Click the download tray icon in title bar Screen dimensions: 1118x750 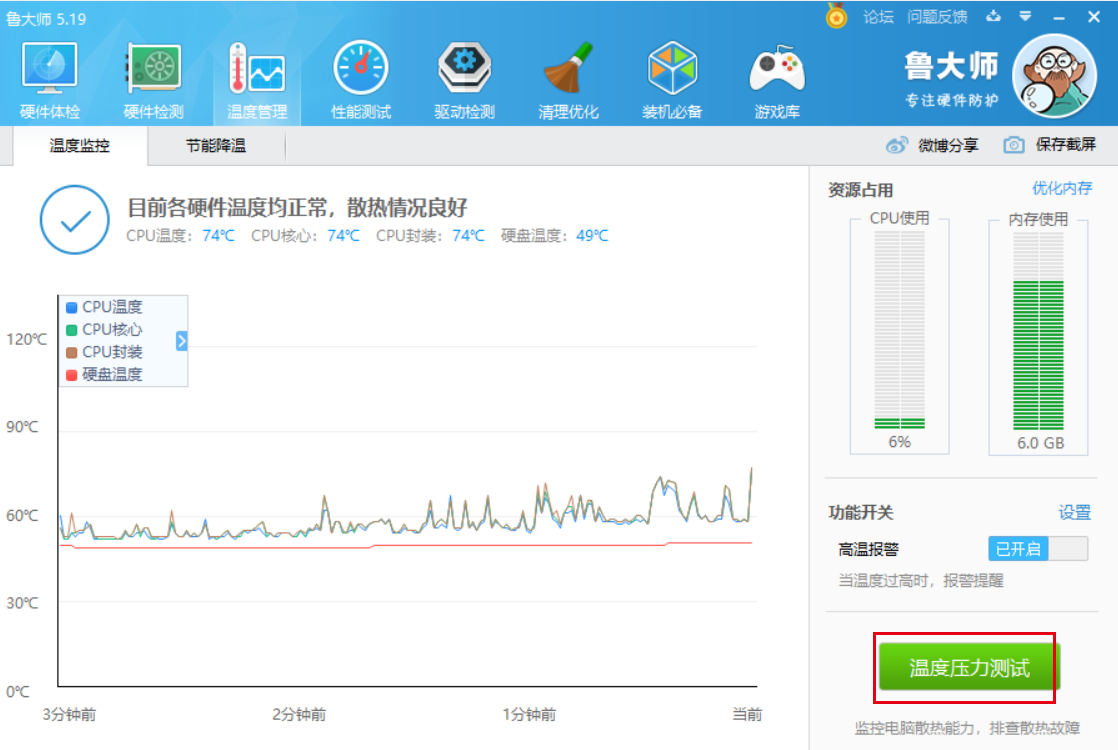point(993,17)
